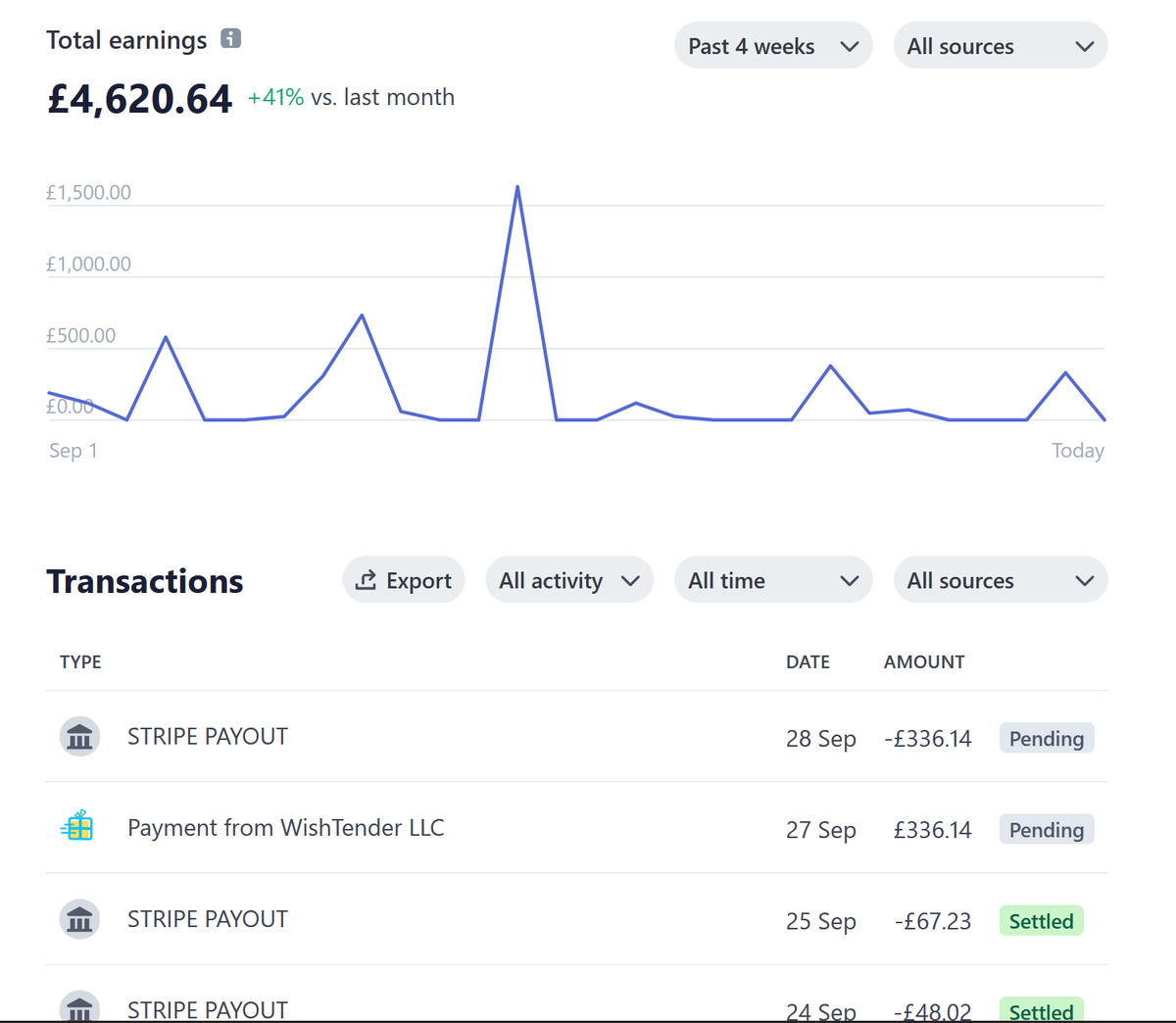Open the All time filter dropdown
The image size is (1176, 1023).
click(773, 580)
